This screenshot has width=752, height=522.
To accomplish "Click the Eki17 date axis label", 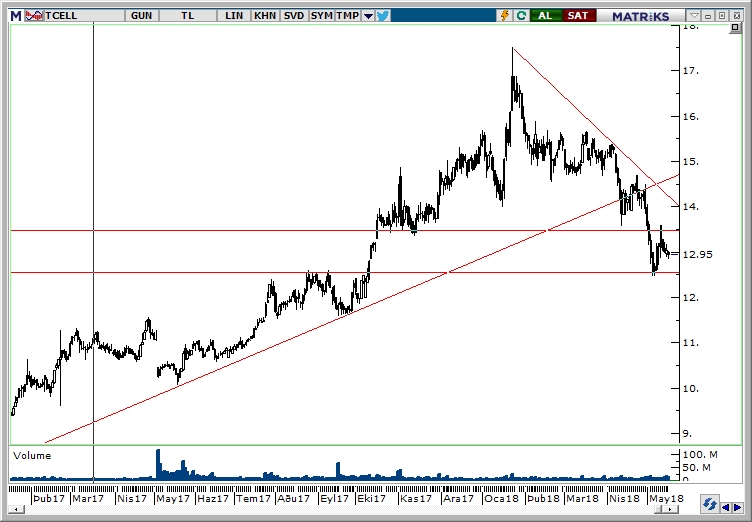I will coord(372,498).
